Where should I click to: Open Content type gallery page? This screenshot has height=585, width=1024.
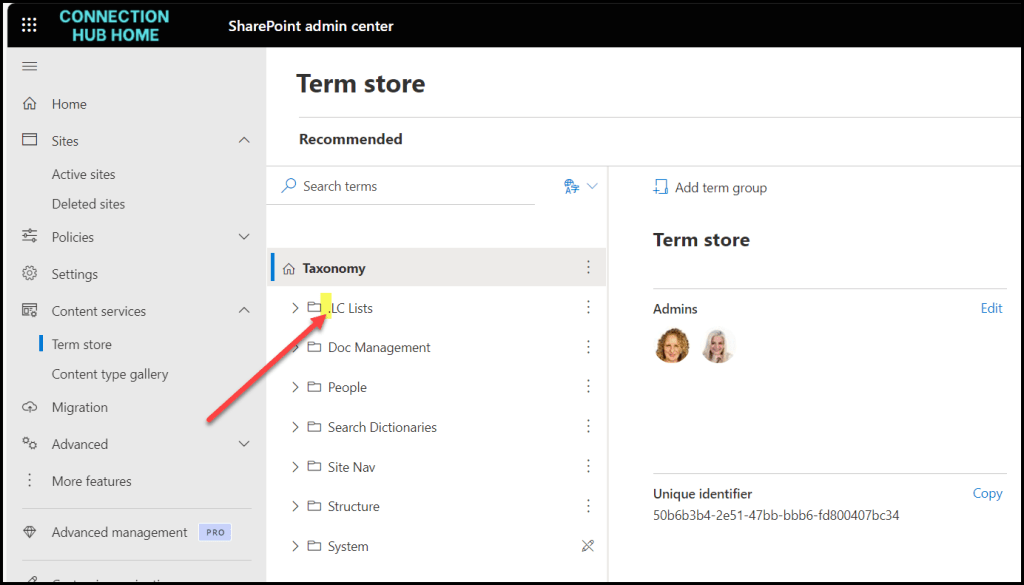pos(110,374)
